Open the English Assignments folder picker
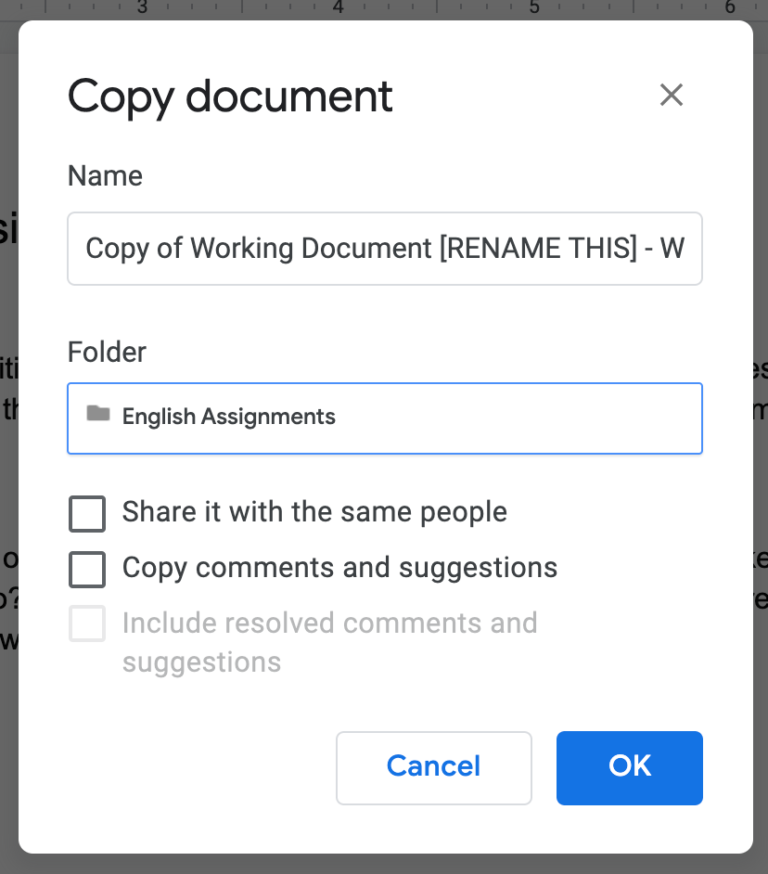 tap(385, 417)
